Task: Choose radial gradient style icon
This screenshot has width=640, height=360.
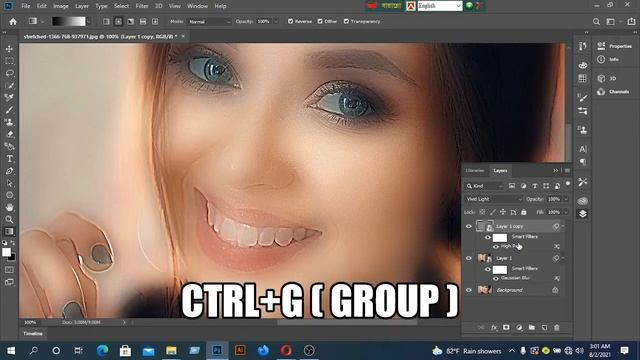Action: pos(118,21)
